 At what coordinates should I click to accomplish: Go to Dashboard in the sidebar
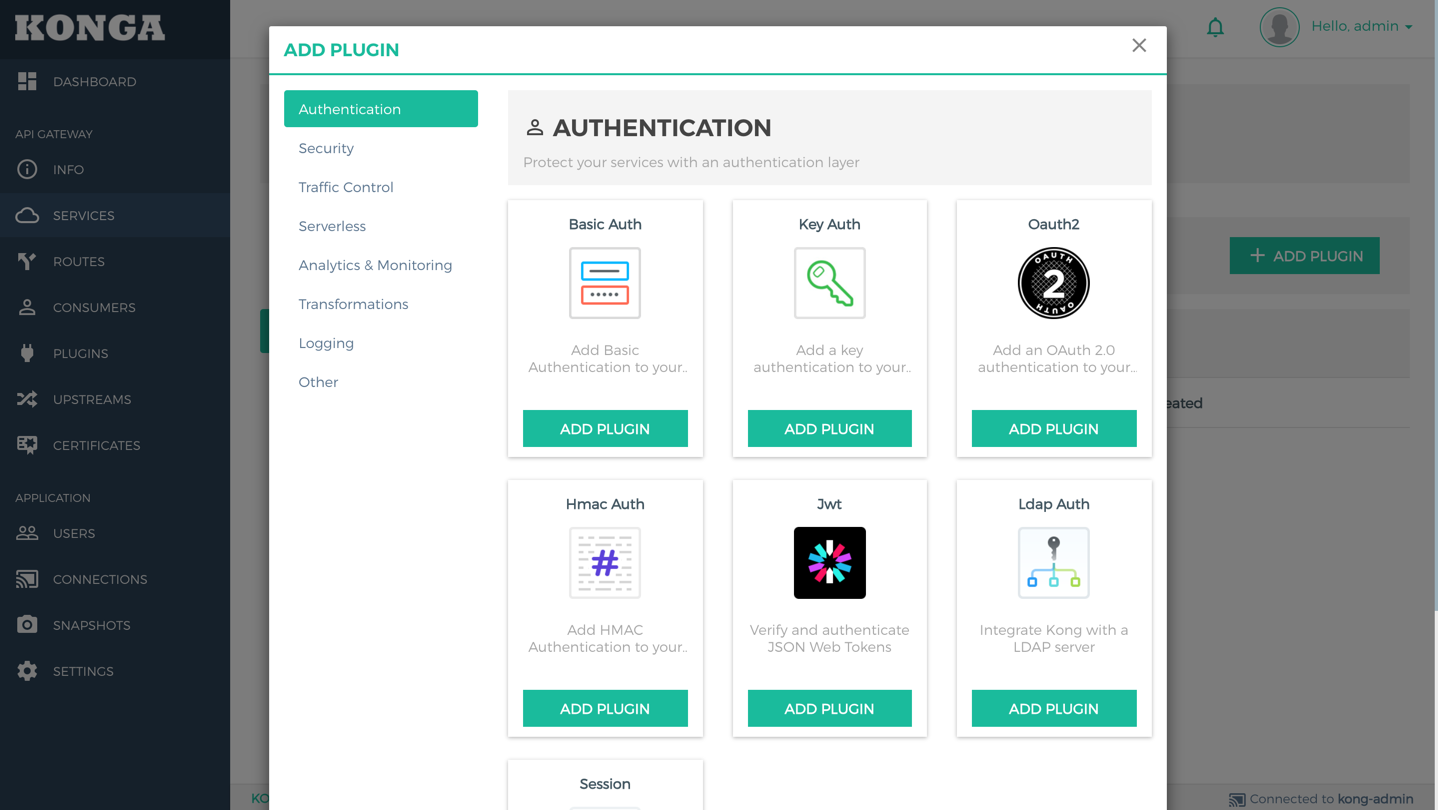click(x=115, y=82)
